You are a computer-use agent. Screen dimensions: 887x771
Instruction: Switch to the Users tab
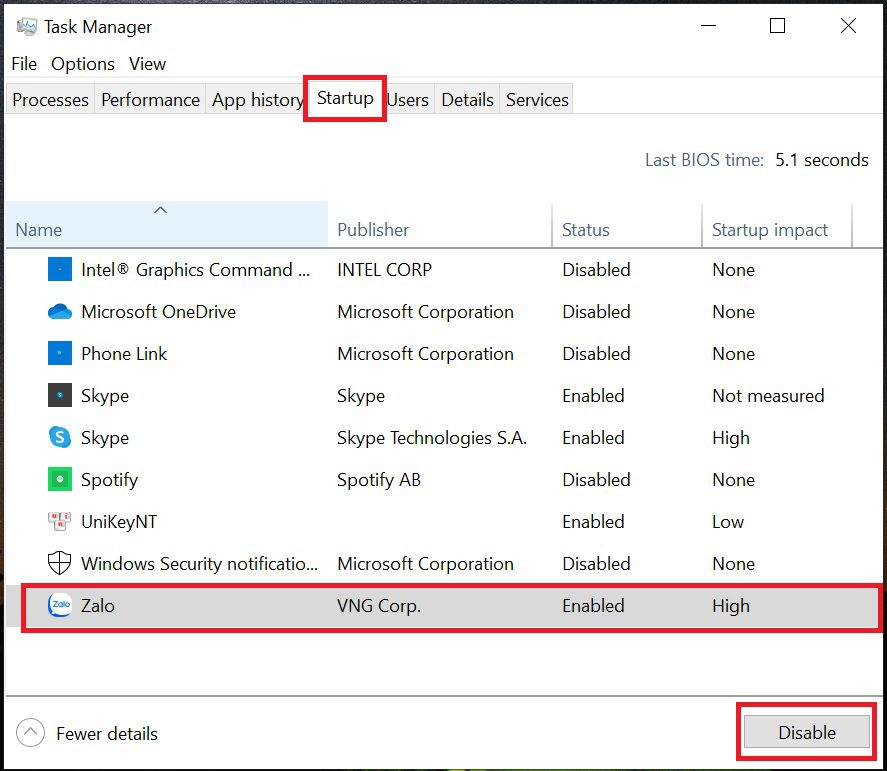click(408, 100)
